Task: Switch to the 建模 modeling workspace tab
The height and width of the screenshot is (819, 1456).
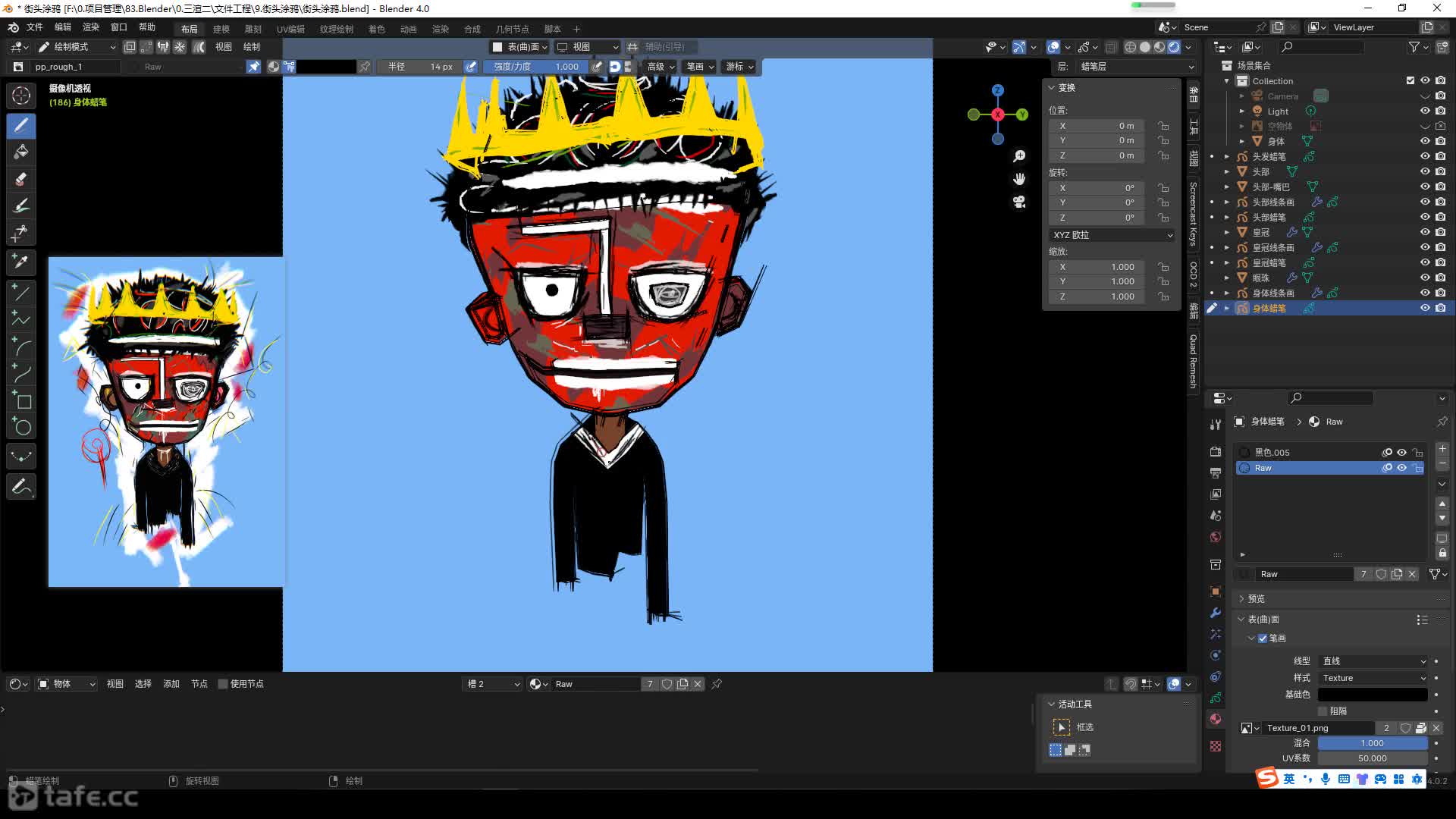Action: [221, 29]
